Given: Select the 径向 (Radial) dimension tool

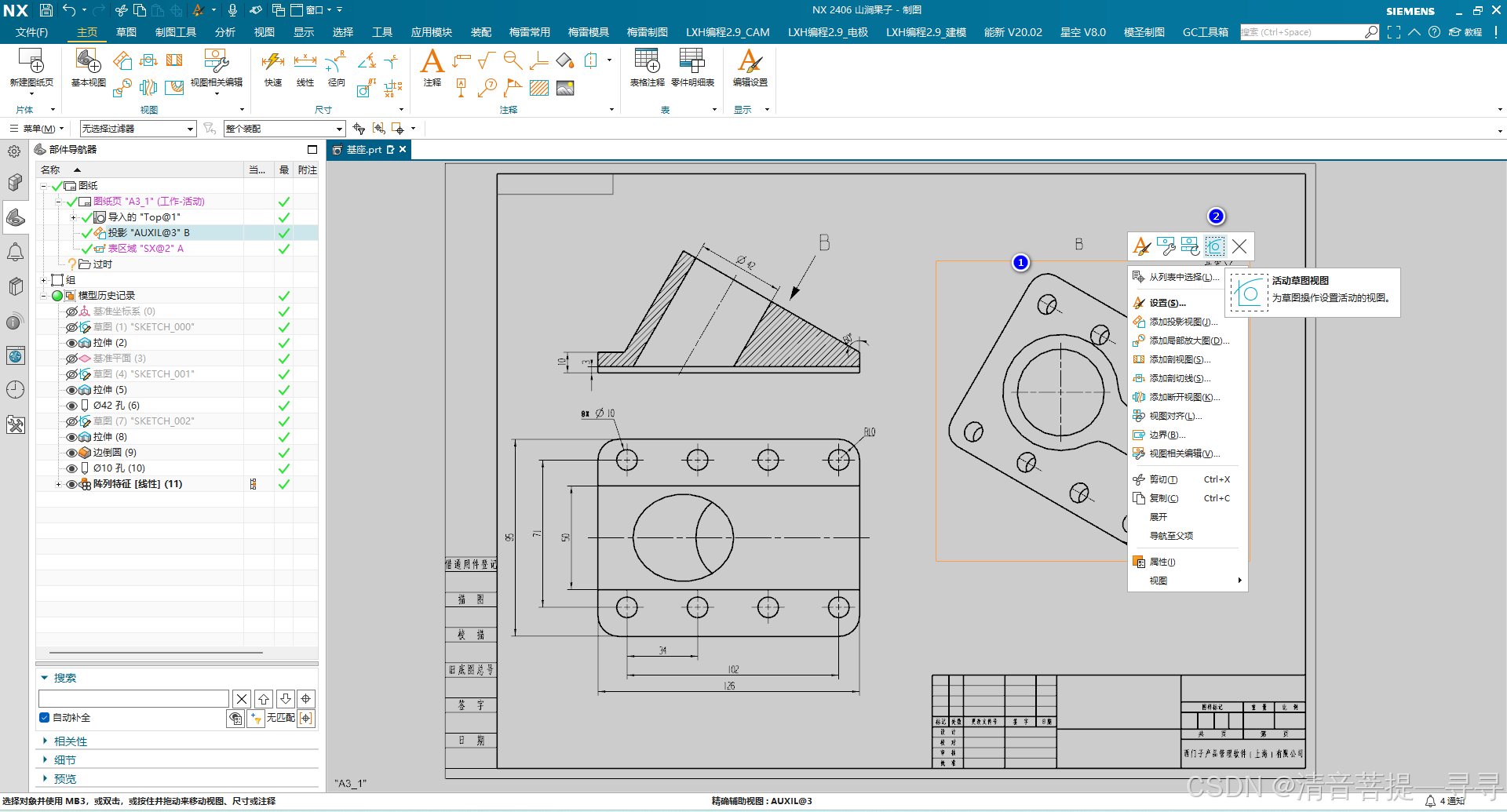Looking at the screenshot, I should coord(337,68).
